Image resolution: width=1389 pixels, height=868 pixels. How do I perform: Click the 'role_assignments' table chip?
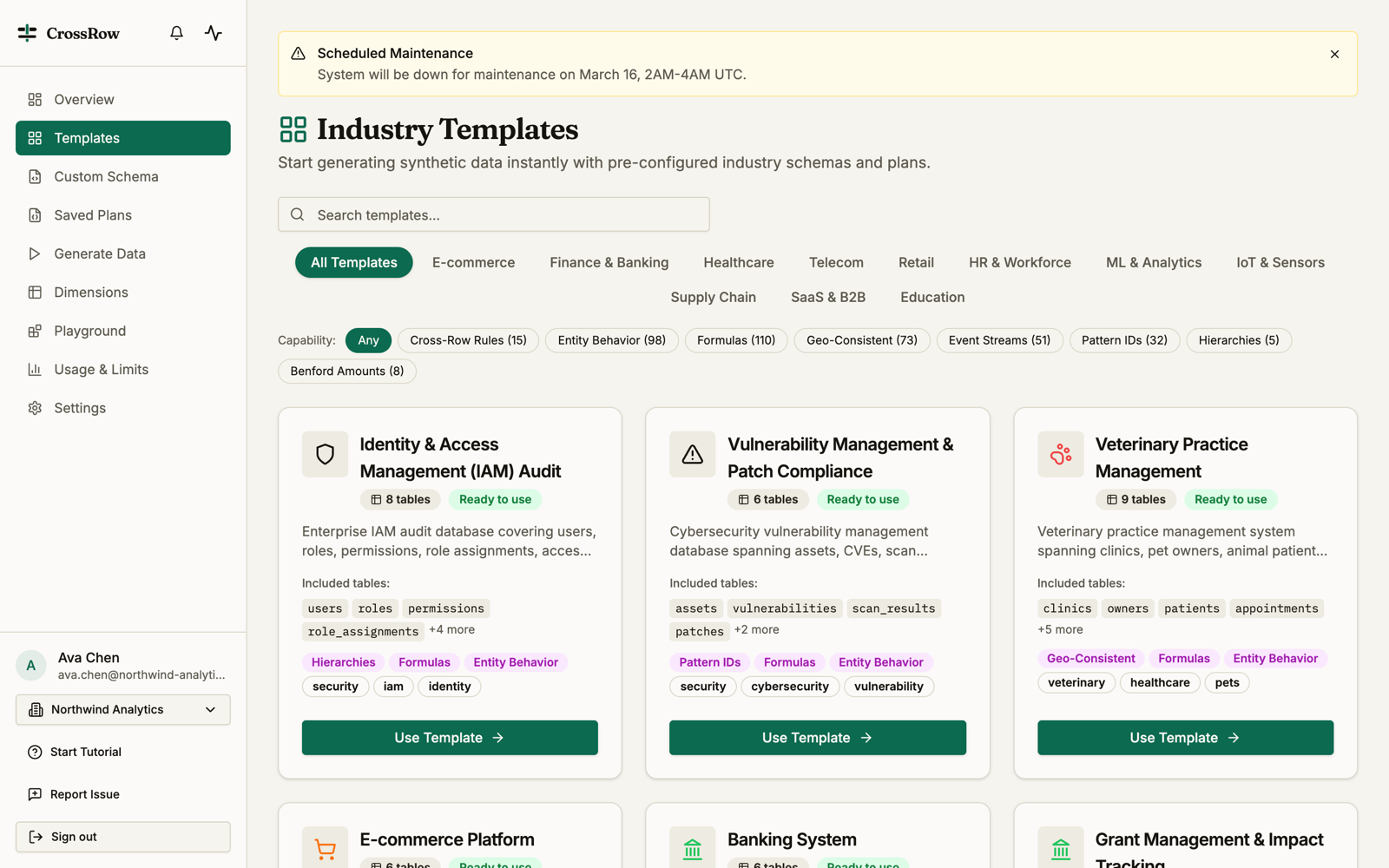[x=363, y=632]
